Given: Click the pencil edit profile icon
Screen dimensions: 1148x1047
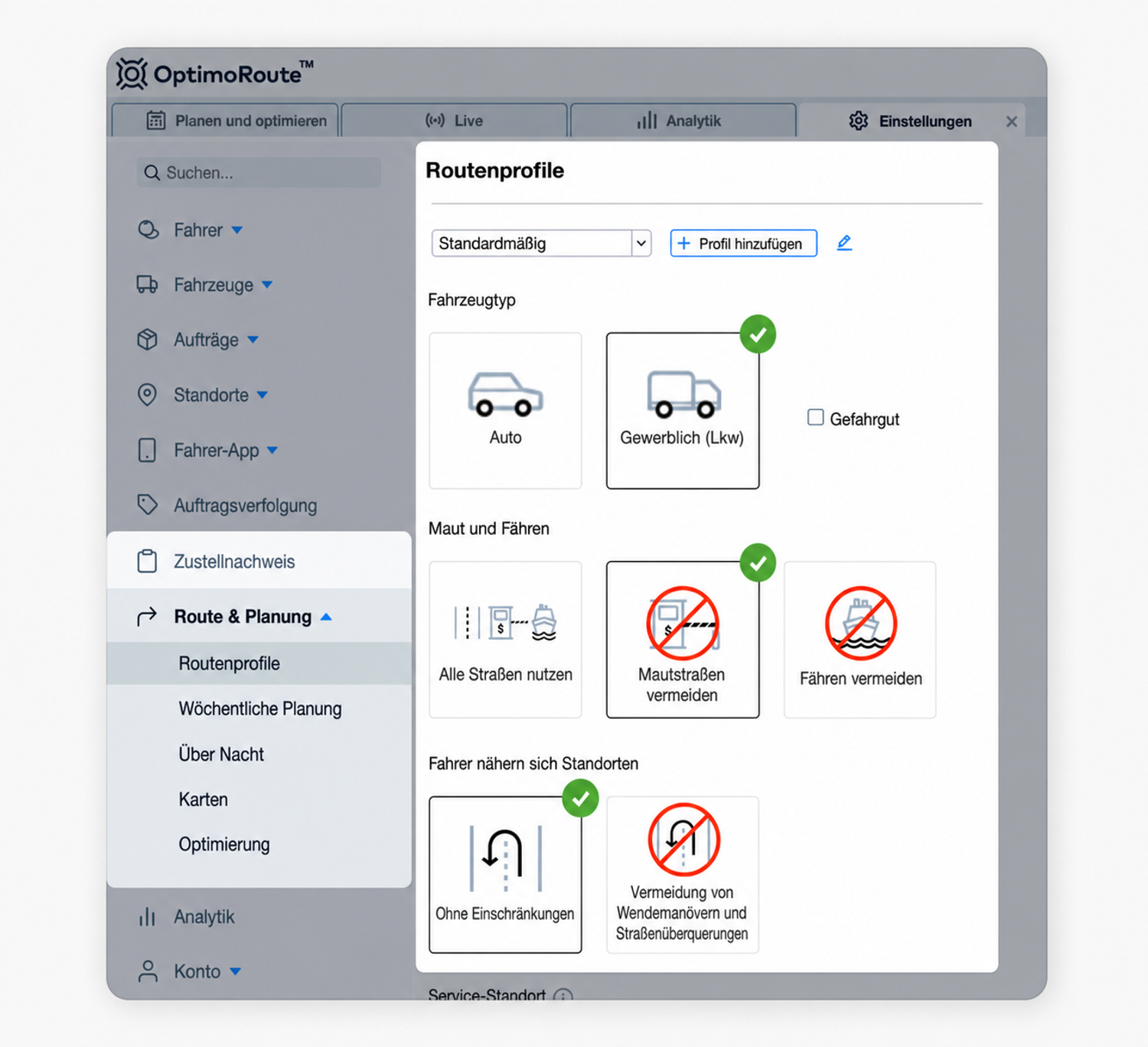Looking at the screenshot, I should click(x=844, y=243).
